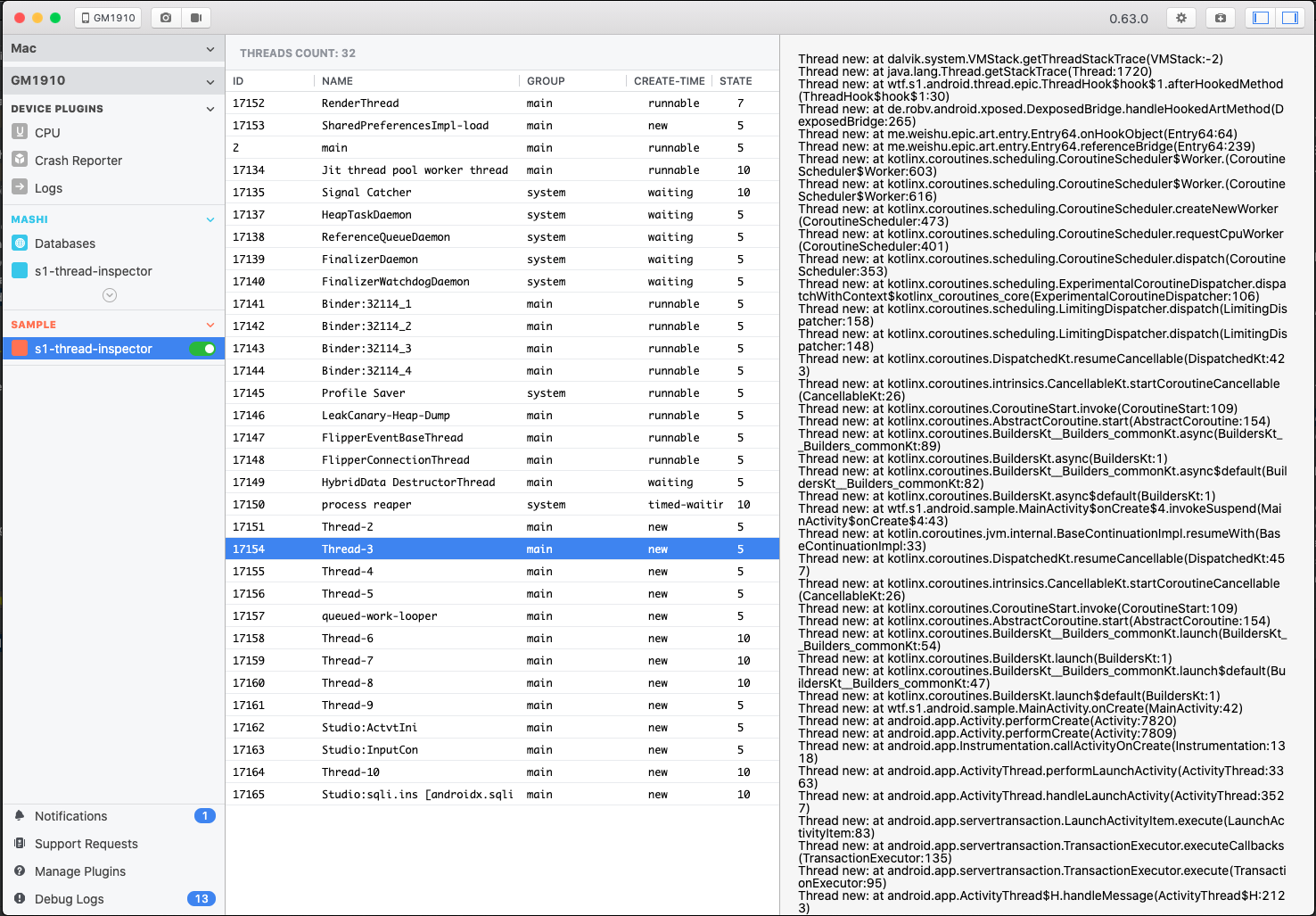Screen dimensions: 1316x916
Task: Select the SharedPreferencesImpl-load row
Action: point(502,126)
